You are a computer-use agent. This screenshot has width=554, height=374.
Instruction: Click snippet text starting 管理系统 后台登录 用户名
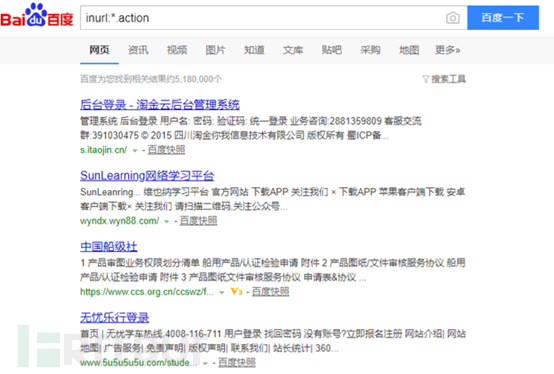251,128
